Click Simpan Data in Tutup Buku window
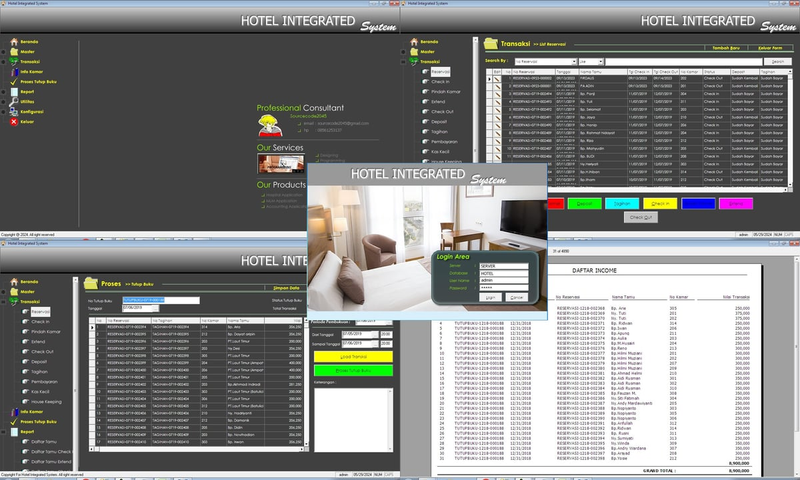800x480 pixels. [286, 288]
